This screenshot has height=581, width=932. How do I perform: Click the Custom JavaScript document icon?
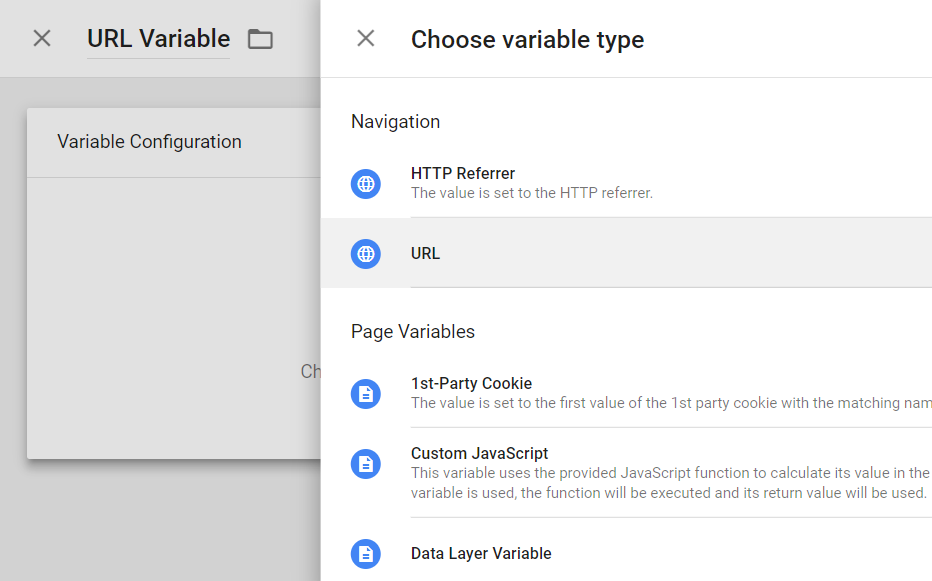[366, 463]
